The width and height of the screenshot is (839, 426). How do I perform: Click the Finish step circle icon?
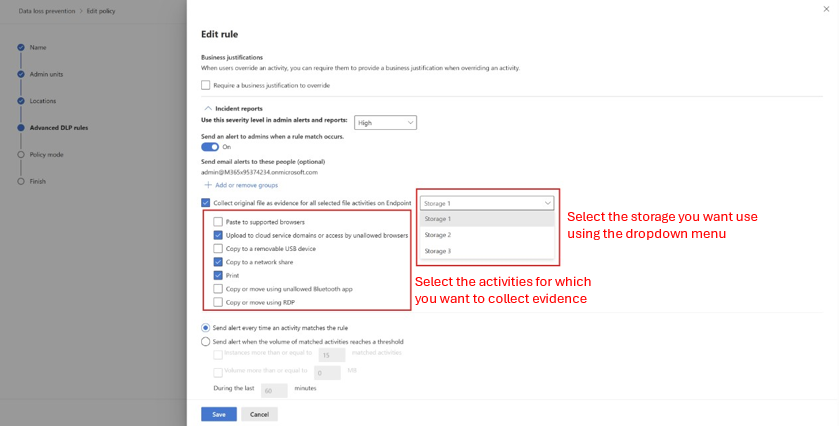[21, 181]
